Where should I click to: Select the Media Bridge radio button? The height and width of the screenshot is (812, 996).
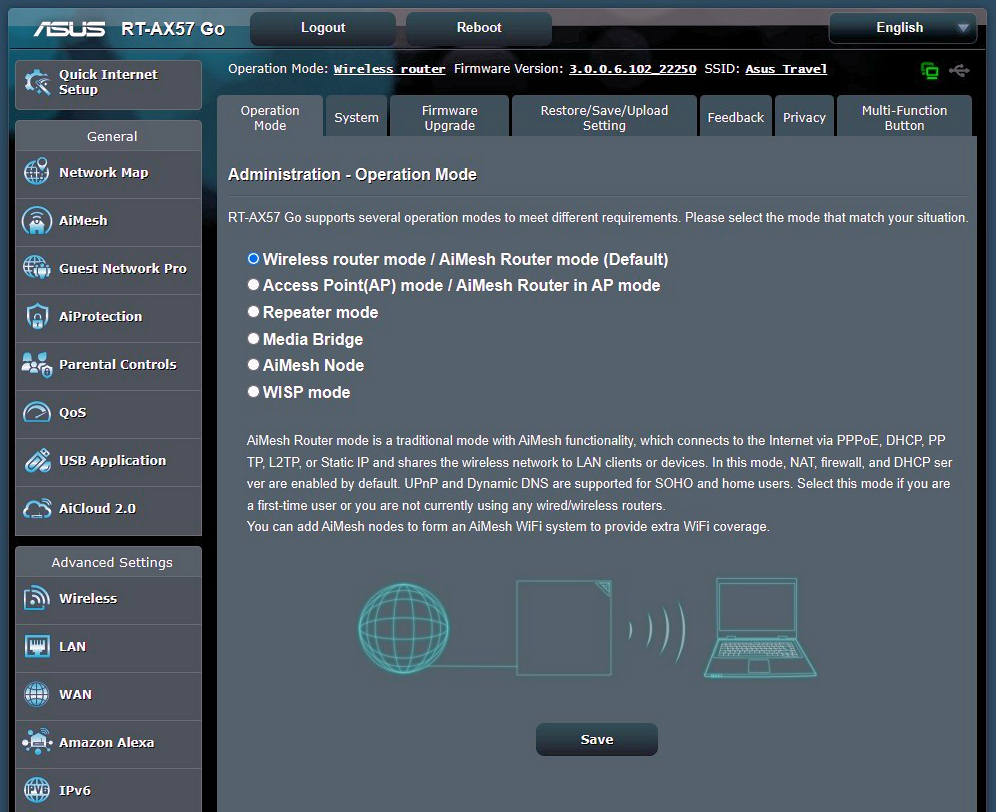(x=254, y=339)
